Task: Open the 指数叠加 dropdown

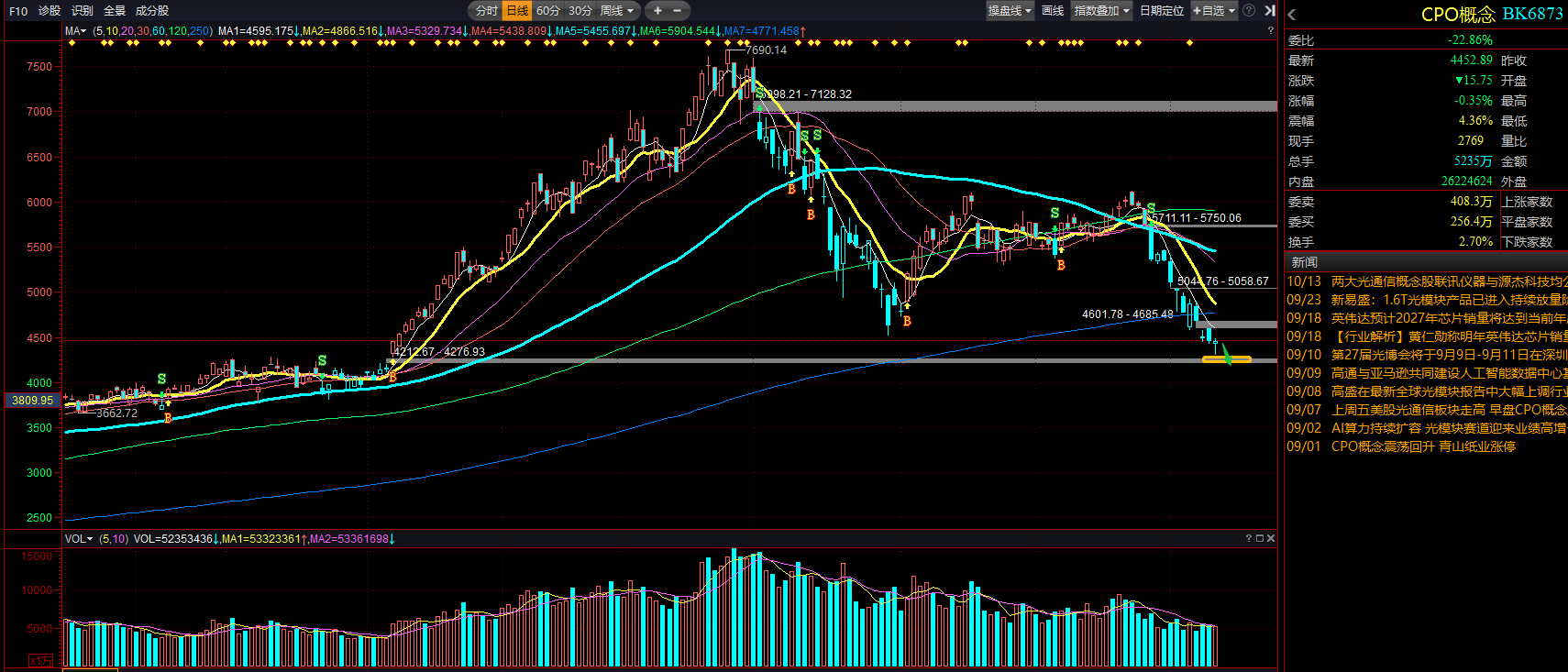Action: pos(1102,11)
